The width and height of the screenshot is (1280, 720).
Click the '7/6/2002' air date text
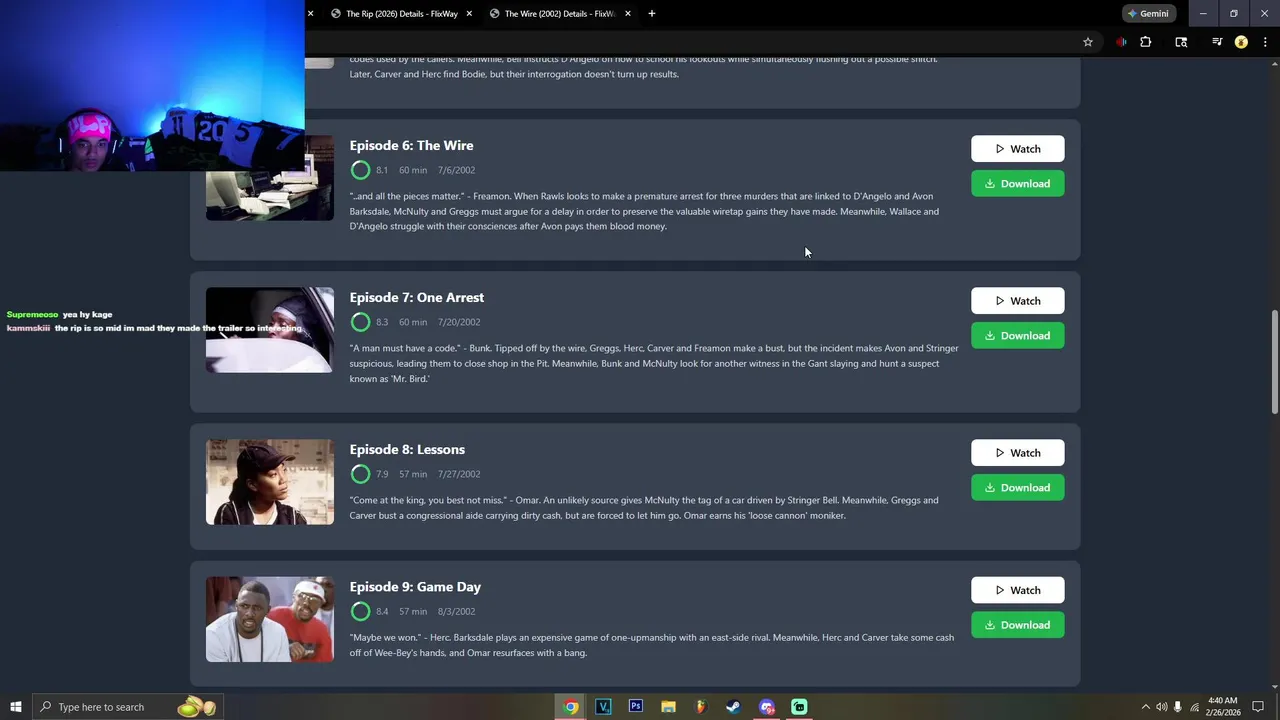tap(456, 170)
